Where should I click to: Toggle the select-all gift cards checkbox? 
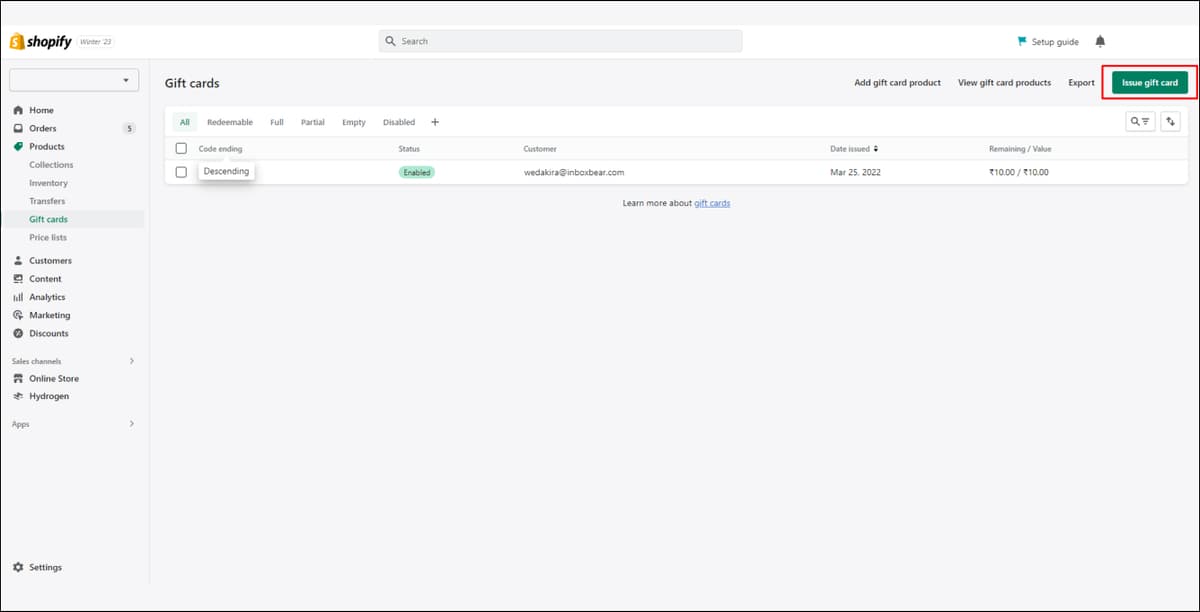[x=181, y=148]
